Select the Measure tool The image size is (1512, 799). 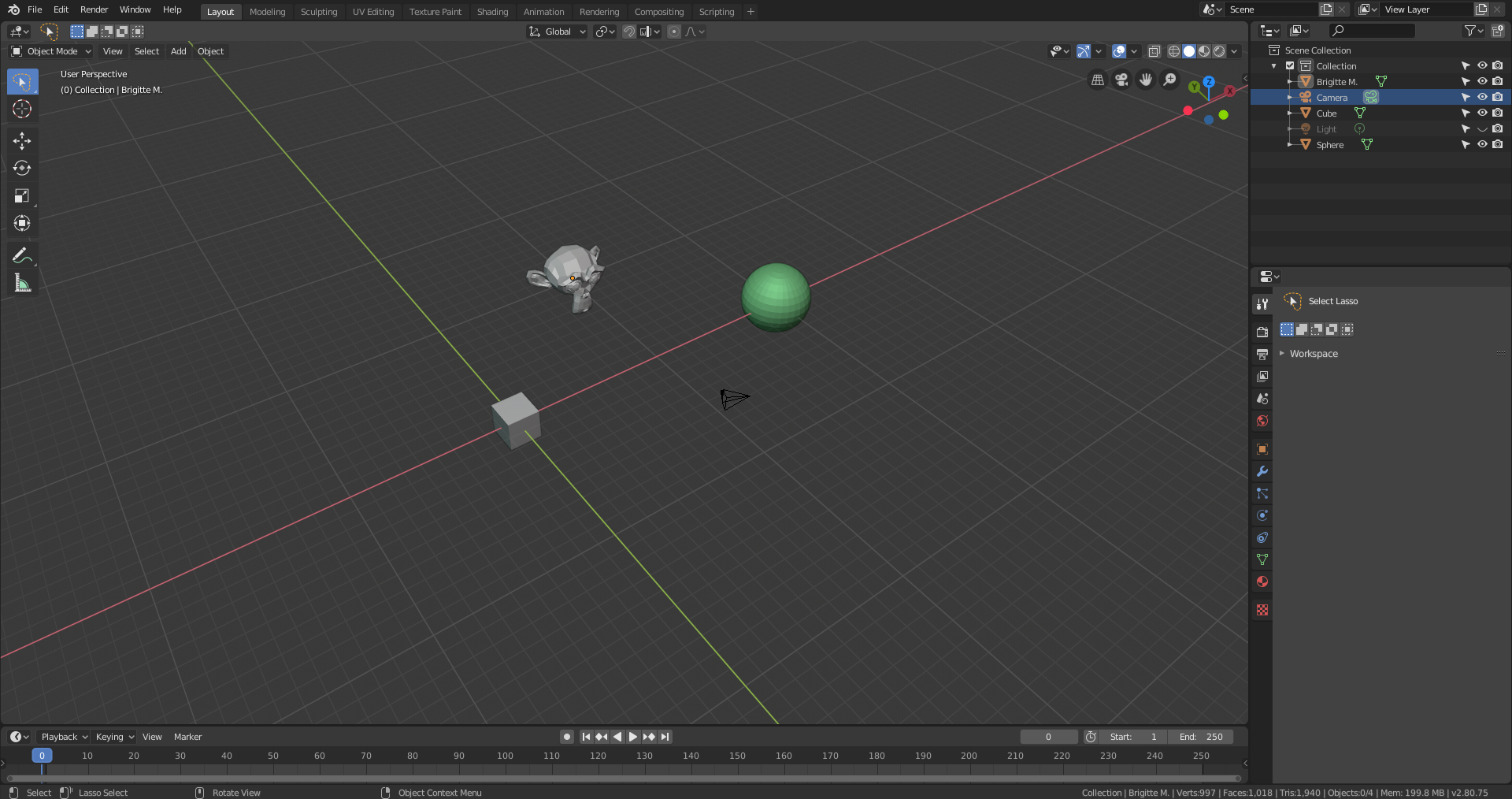tap(22, 284)
